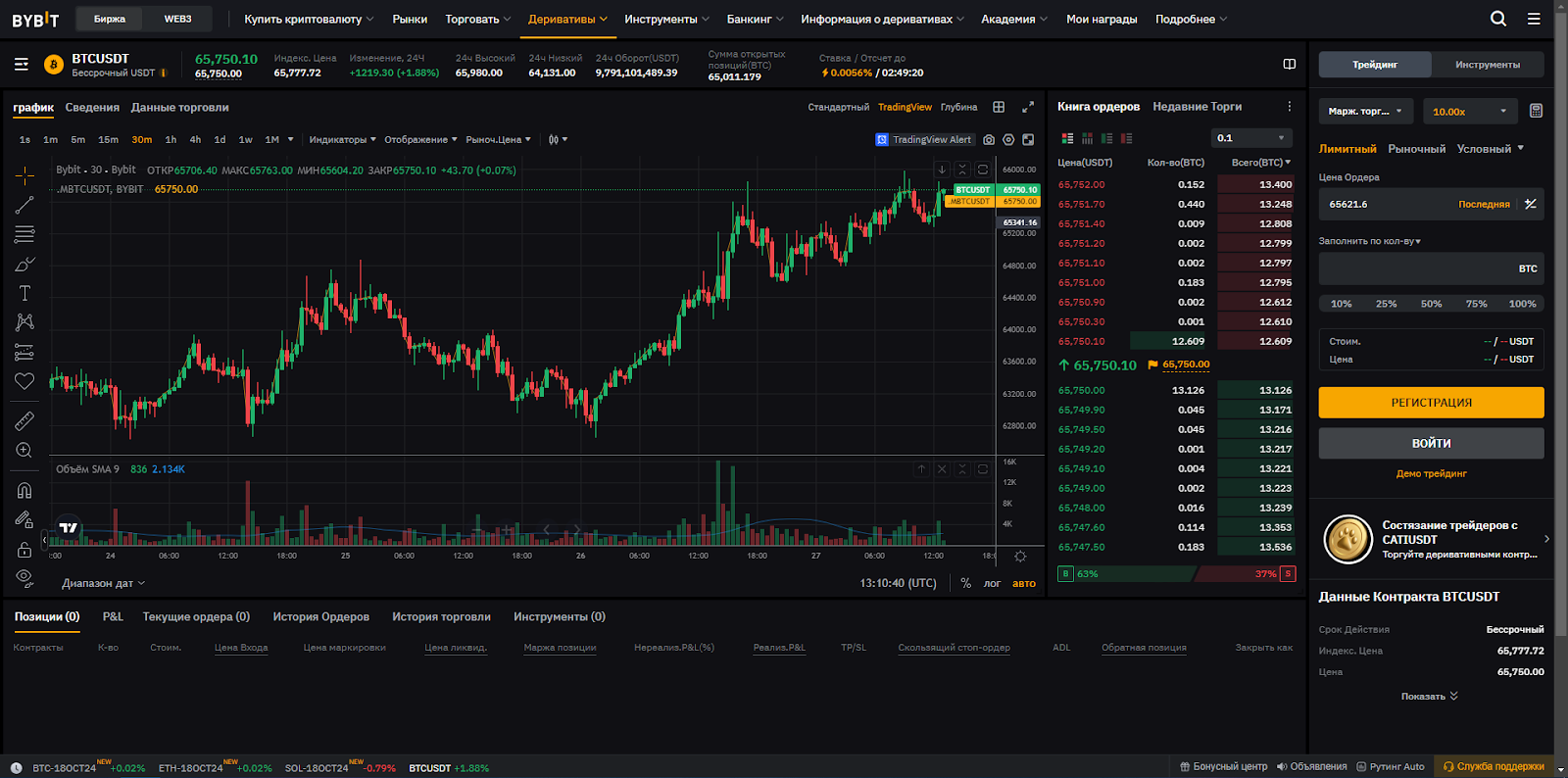Click Последняя price link
This screenshot has height=778, width=1568.
tap(1484, 204)
